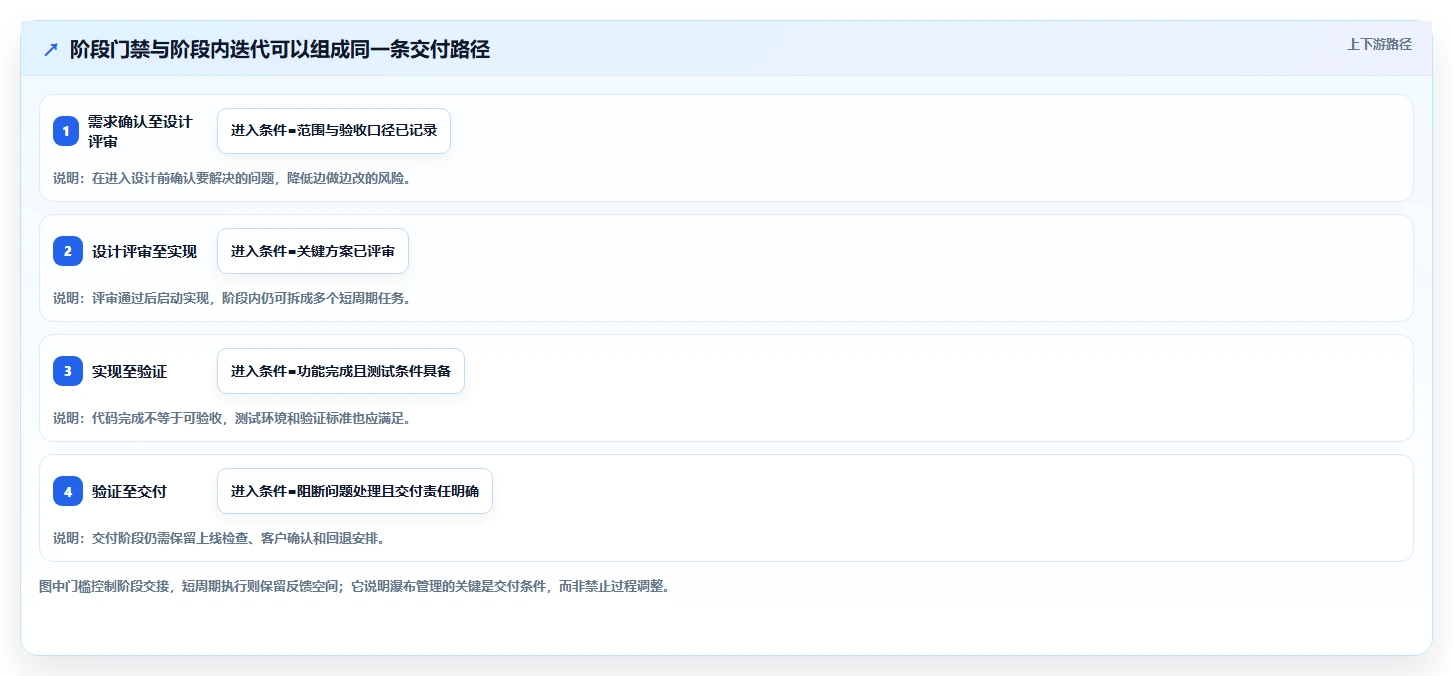The height and width of the screenshot is (676, 1453).
Task: Click the 进入条件=阻断问题处理且交付责任明确 chip
Action: pyautogui.click(x=355, y=491)
